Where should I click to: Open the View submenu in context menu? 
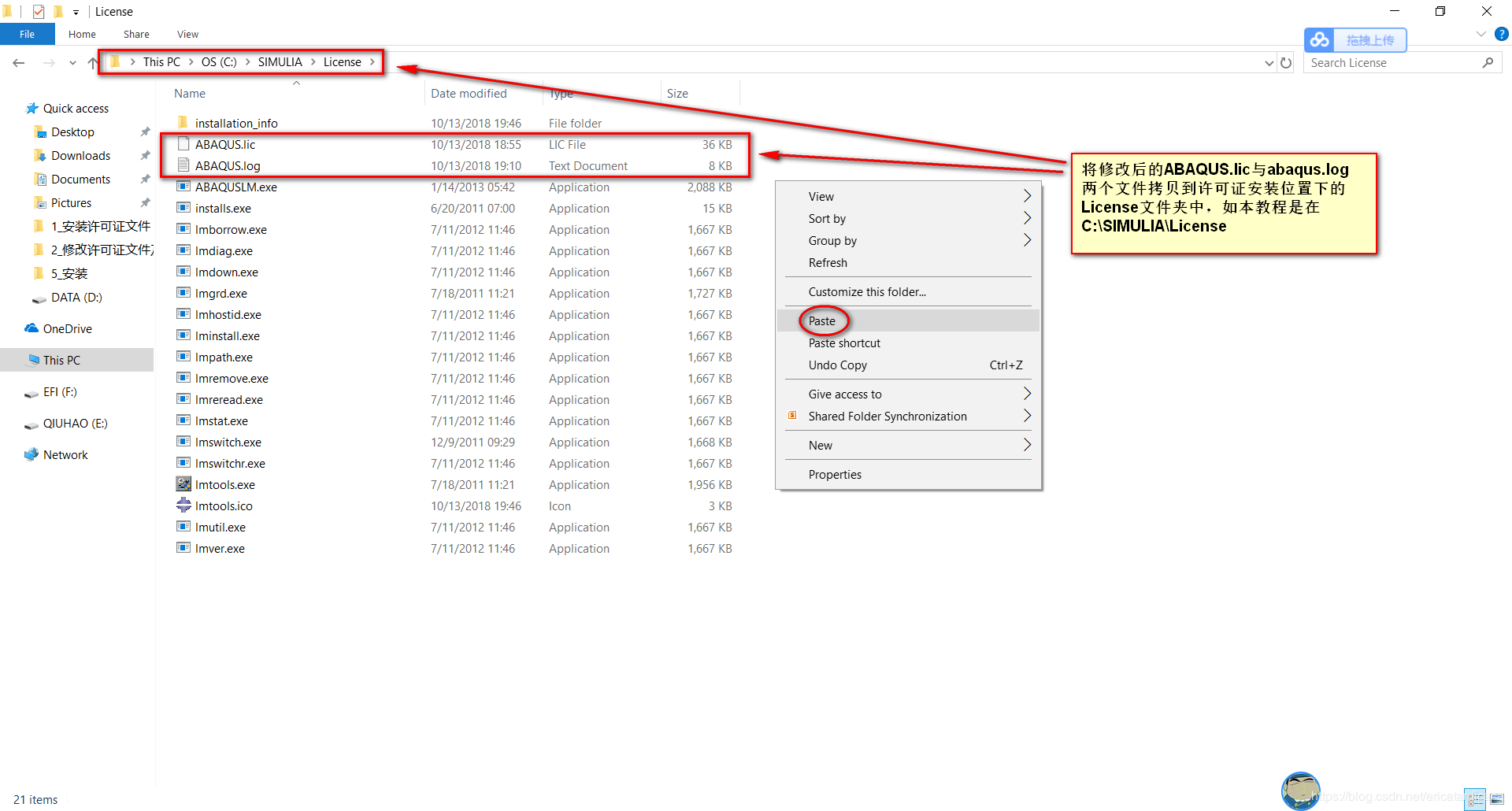908,197
